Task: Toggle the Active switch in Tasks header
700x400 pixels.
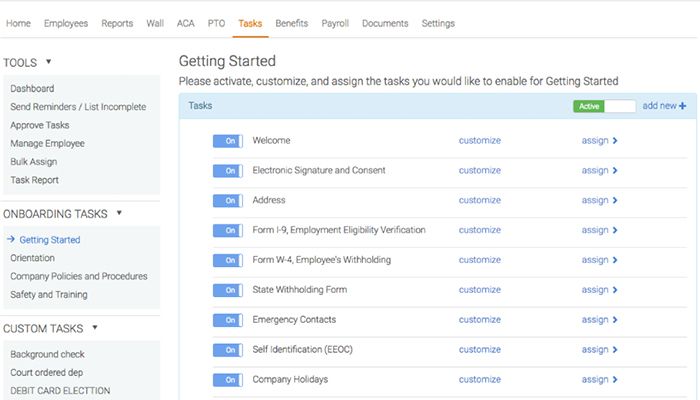Action: pos(604,106)
